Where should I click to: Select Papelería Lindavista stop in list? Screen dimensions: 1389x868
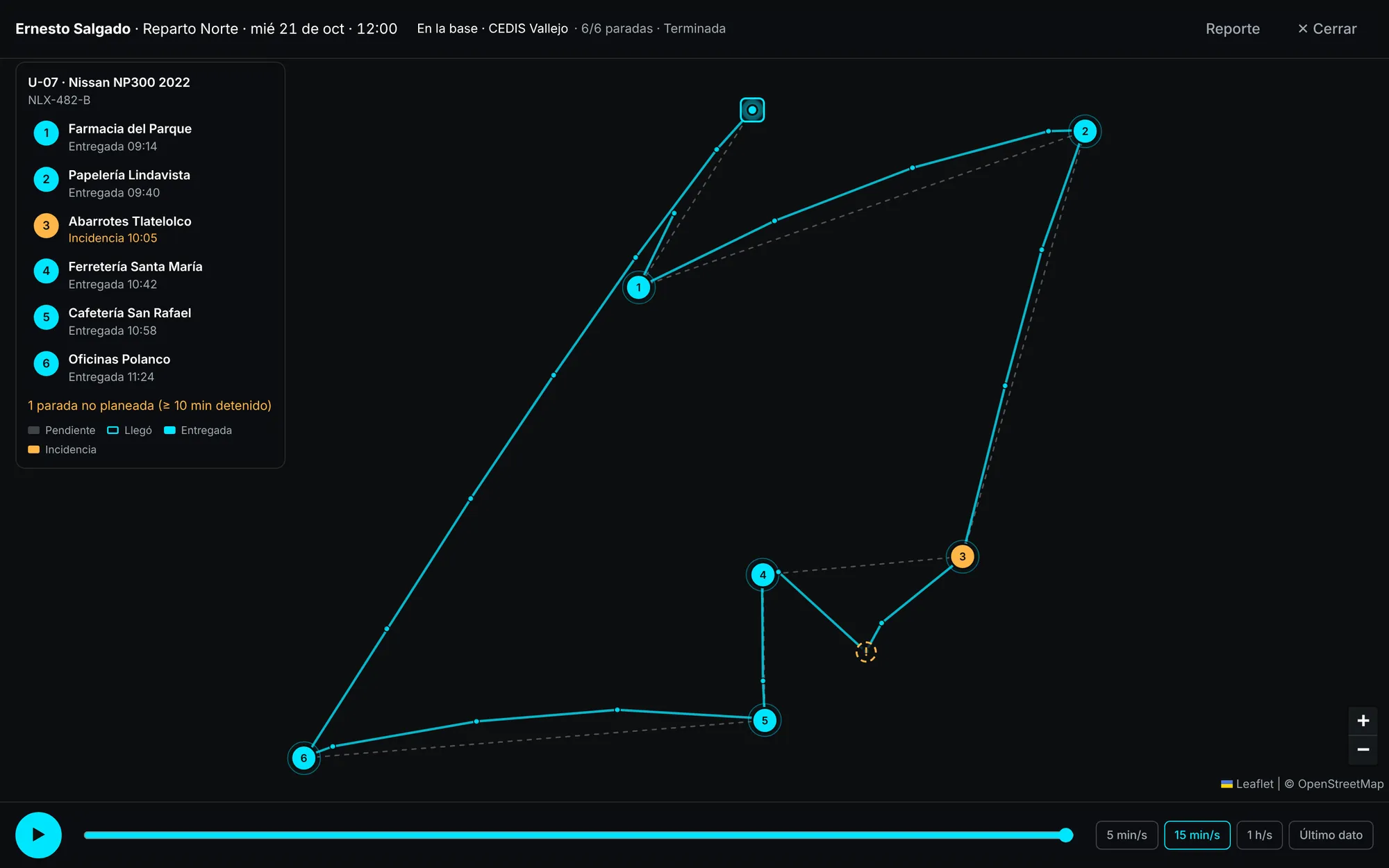click(x=151, y=183)
